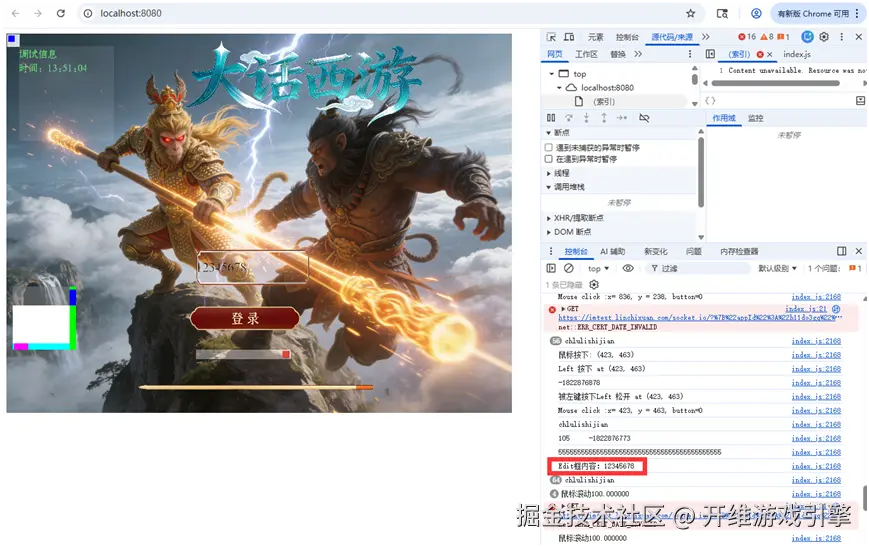Open the console top context dropdown
Screen dimensions: 869x547
click(x=599, y=268)
